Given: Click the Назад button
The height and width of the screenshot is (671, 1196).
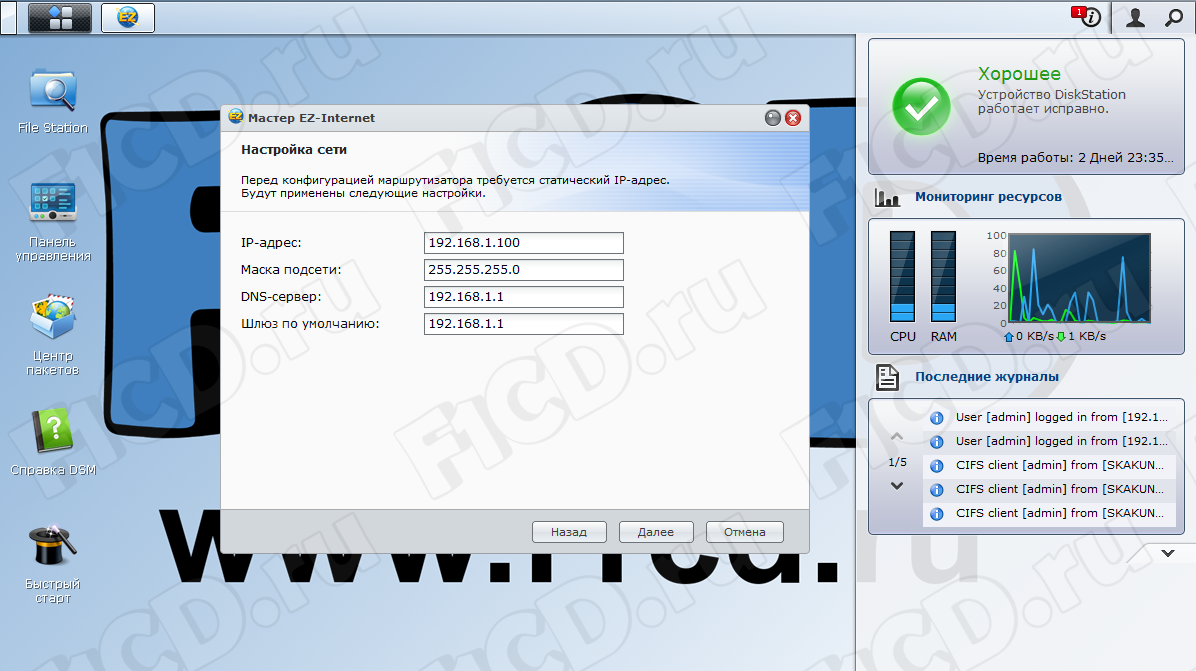Looking at the screenshot, I should [x=569, y=532].
